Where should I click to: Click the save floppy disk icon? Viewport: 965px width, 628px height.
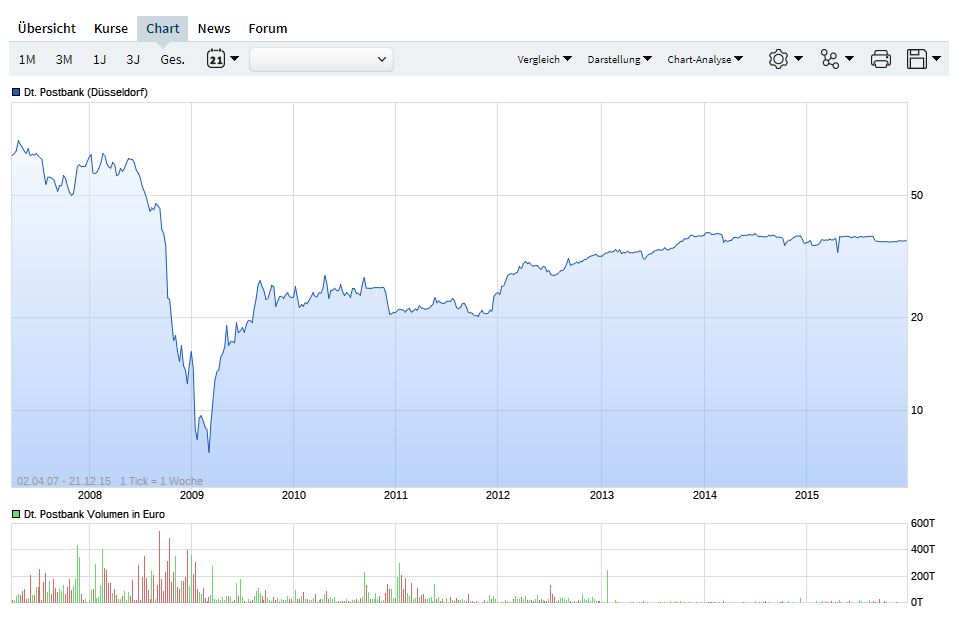(916, 59)
